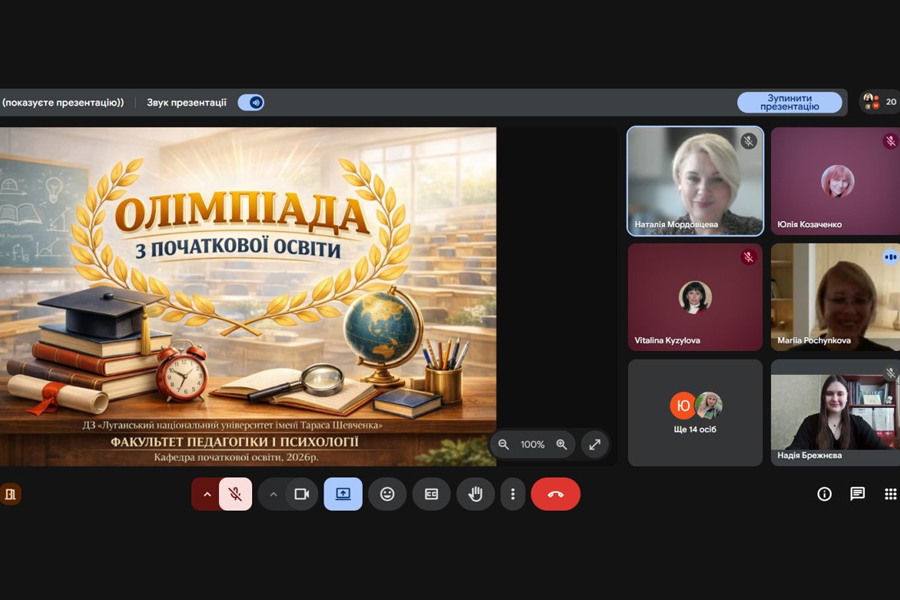Zoom out the presentation

tap(504, 444)
